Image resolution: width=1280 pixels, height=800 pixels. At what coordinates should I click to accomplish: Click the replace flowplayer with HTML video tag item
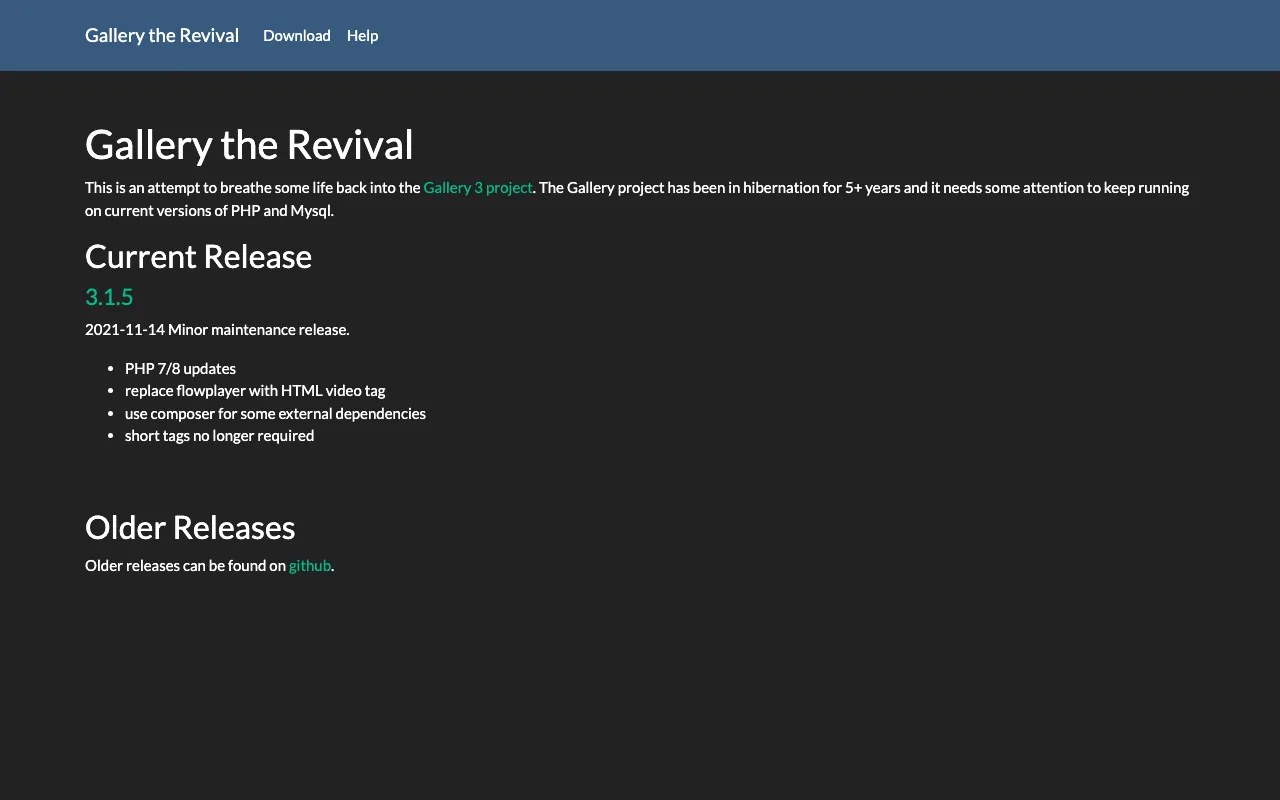[x=255, y=391]
